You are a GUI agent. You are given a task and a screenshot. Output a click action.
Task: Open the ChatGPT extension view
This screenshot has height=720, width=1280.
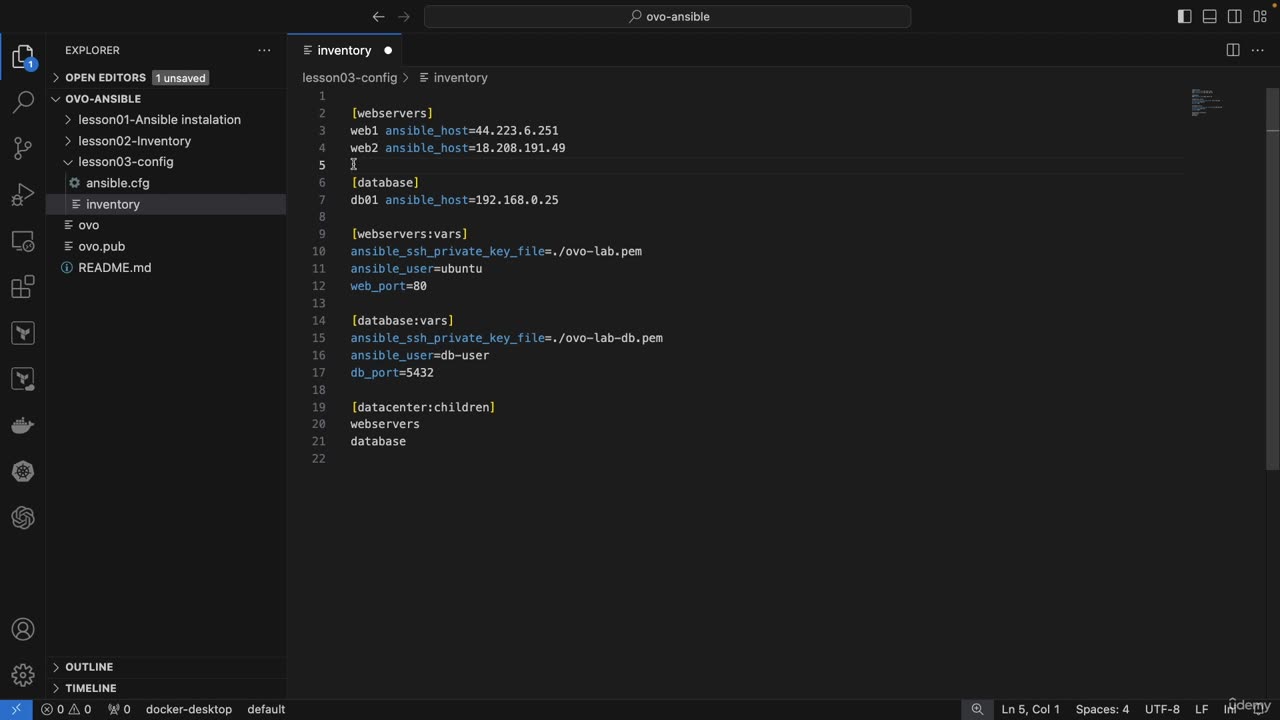coord(22,517)
